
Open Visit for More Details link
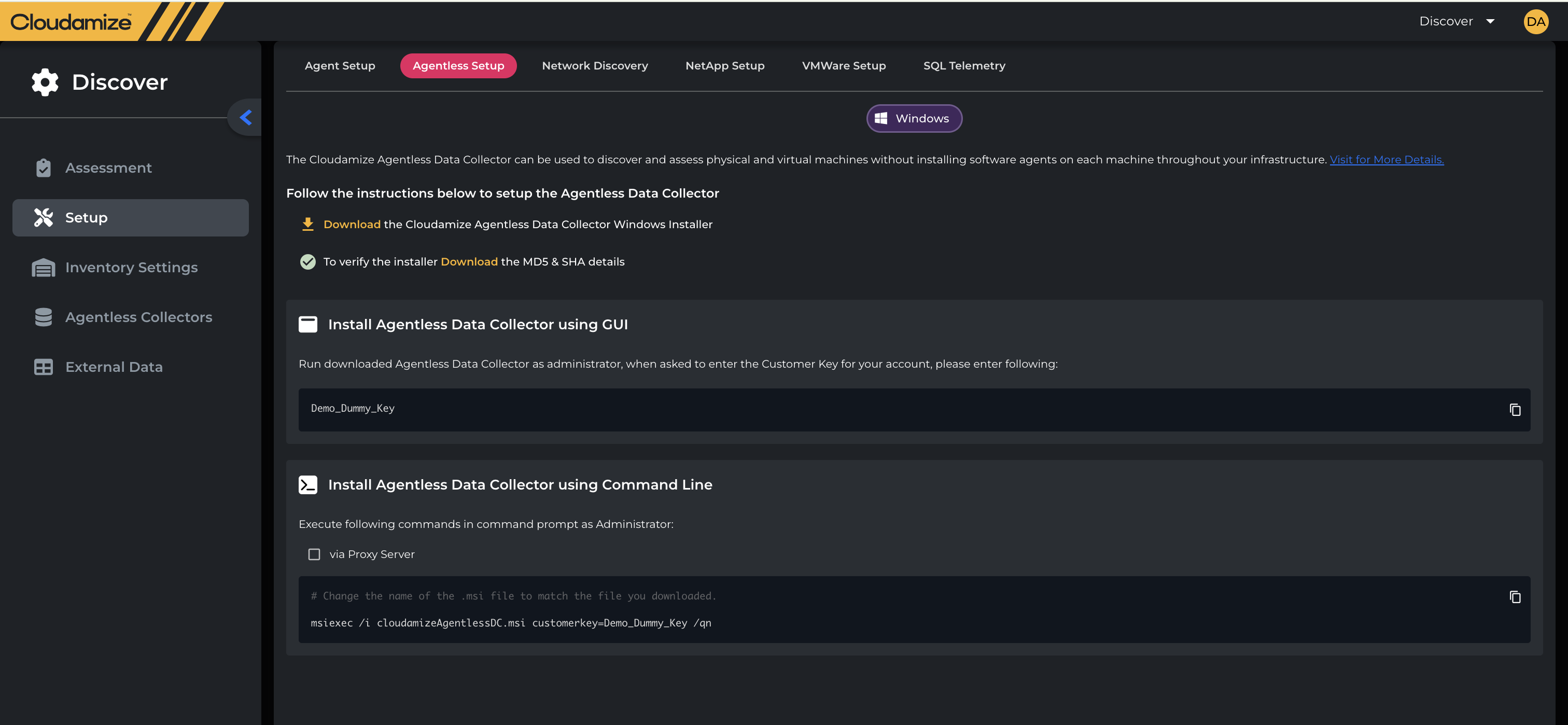pos(1386,160)
